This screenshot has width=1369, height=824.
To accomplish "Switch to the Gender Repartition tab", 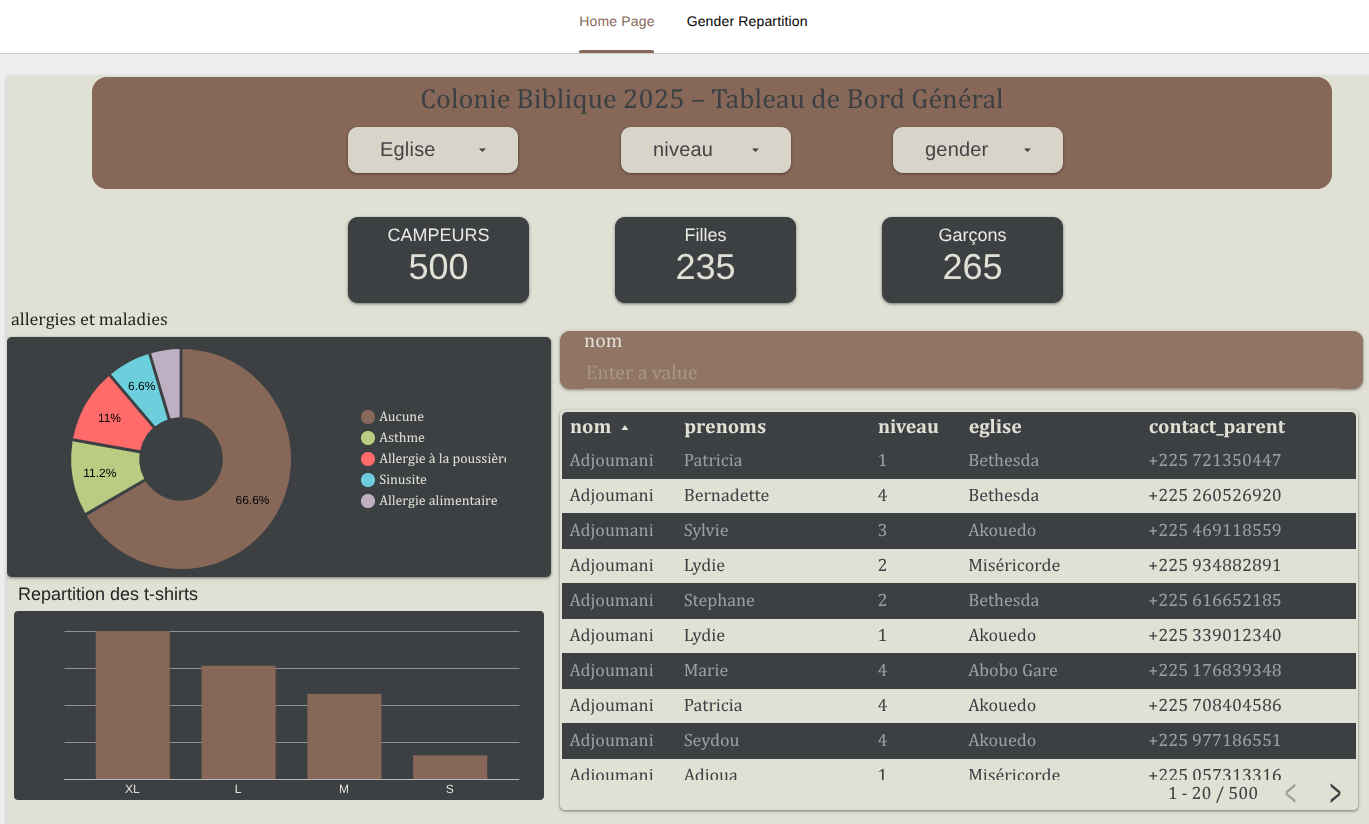I will (x=746, y=22).
